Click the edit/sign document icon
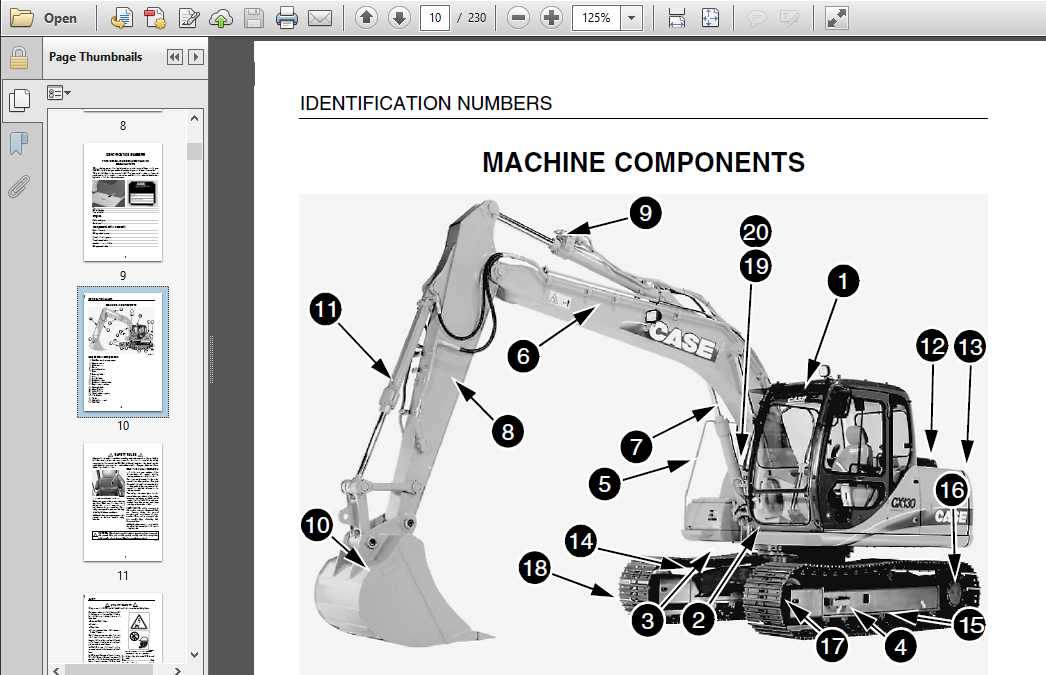The width and height of the screenshot is (1046, 675). (x=189, y=18)
